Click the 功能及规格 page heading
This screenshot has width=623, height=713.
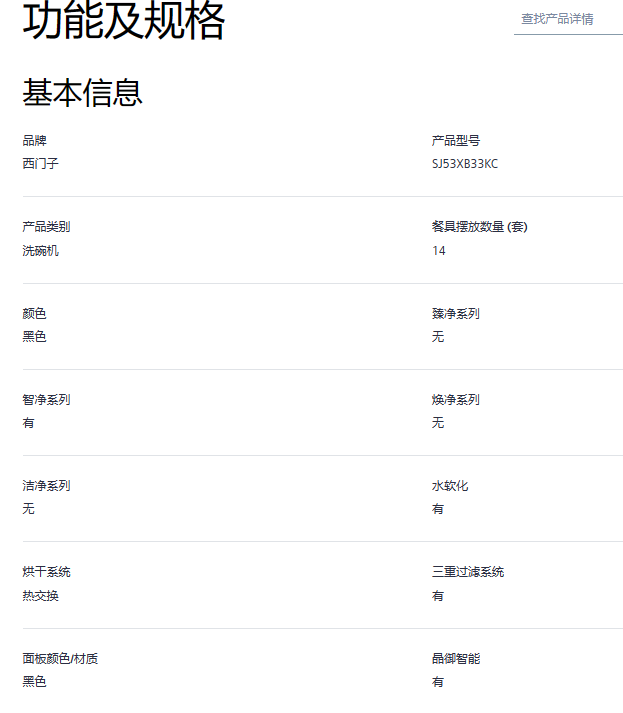pos(124,21)
